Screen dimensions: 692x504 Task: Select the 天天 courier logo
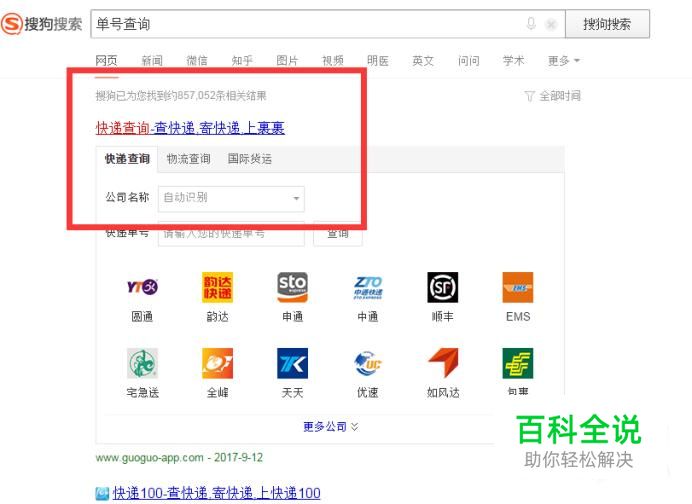click(x=293, y=363)
